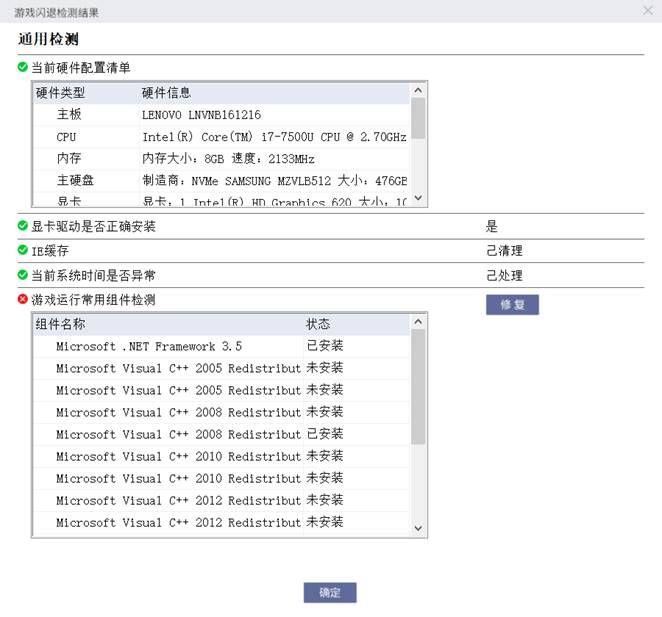Select the LENOVO LNVNB161216 cell
Viewport: 662px width, 617px height.
[x=201, y=115]
